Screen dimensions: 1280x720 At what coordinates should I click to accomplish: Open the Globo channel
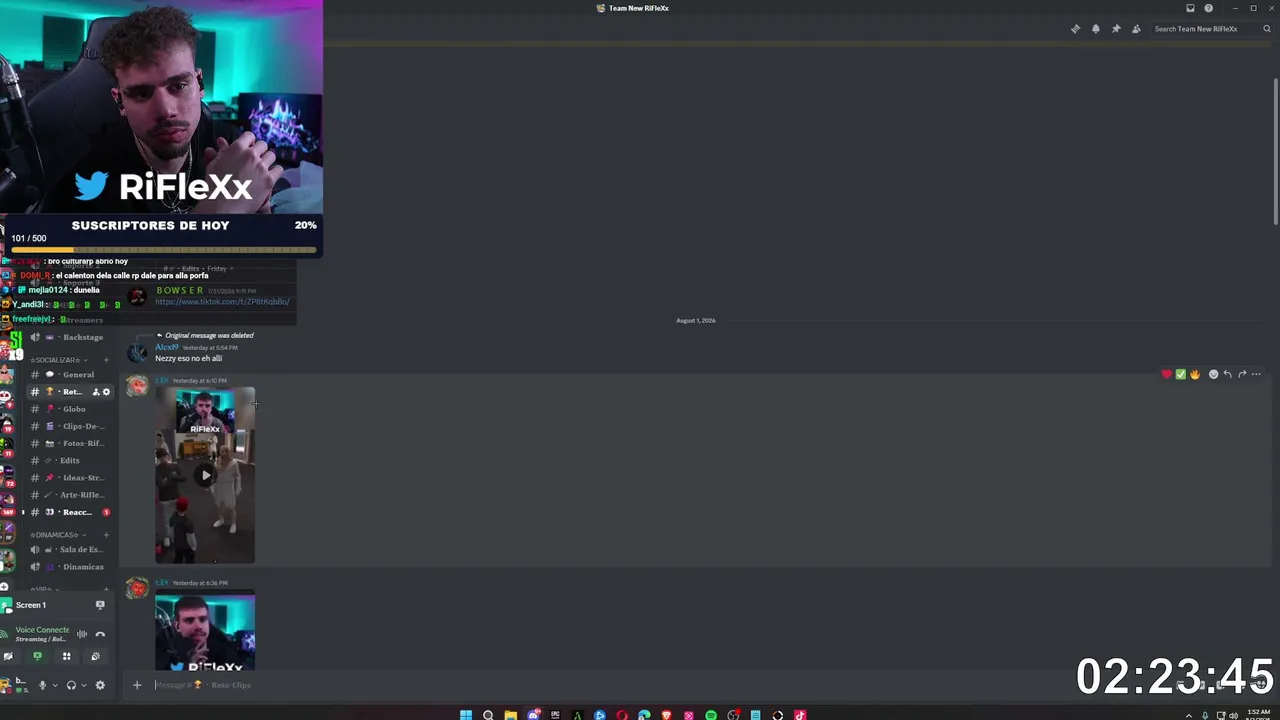[72, 409]
